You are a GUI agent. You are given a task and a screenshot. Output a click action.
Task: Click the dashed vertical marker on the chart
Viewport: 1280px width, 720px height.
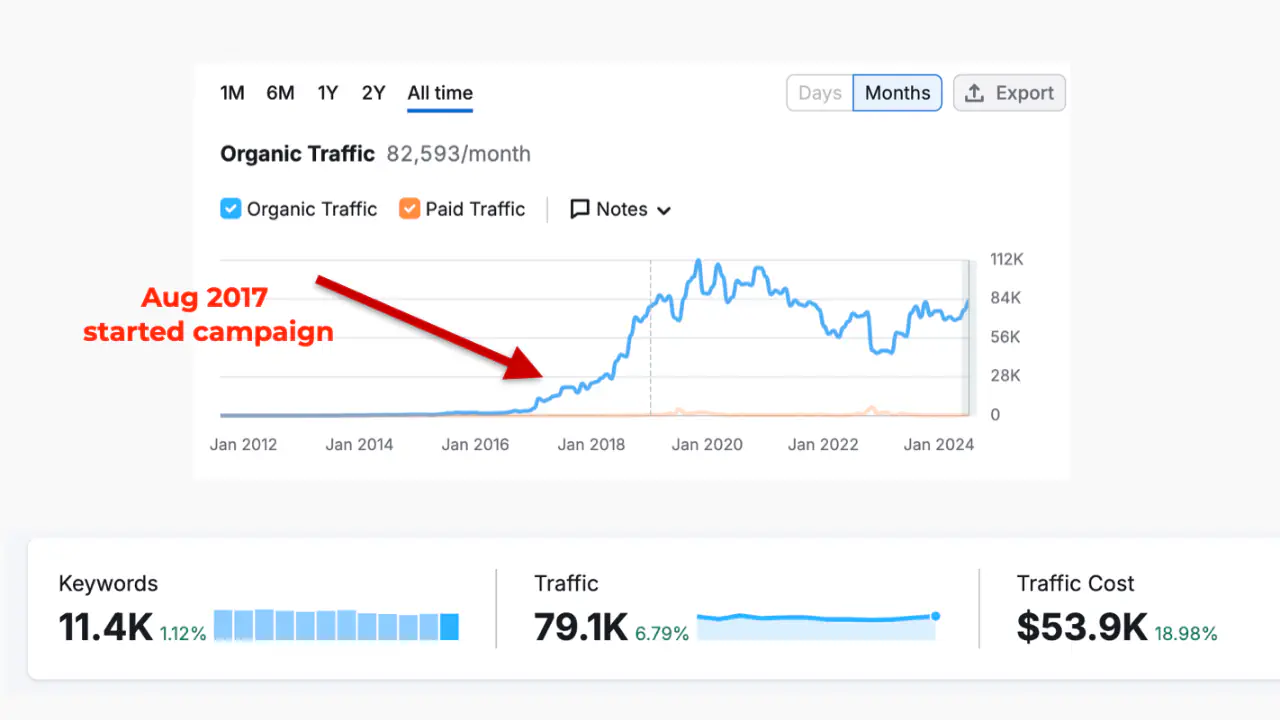pos(650,335)
